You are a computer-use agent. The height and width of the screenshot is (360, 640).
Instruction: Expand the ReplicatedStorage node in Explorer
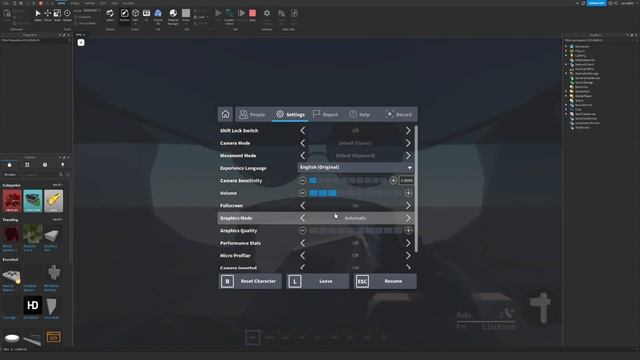[x=566, y=73]
